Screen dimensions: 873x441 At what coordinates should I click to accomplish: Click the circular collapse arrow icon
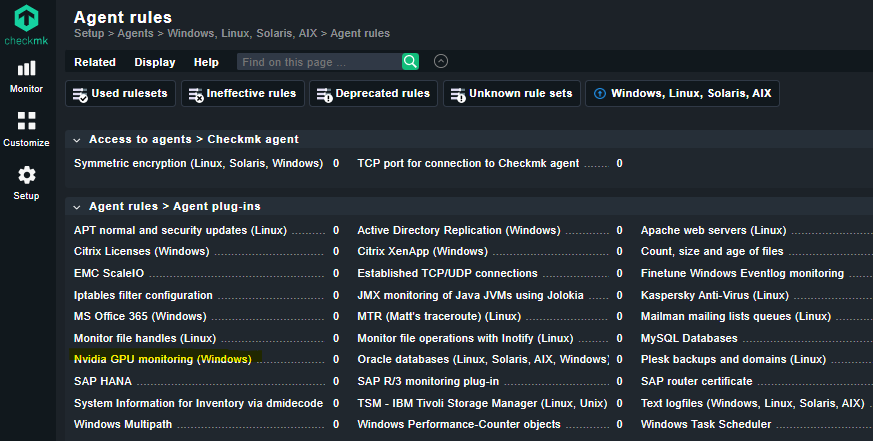[x=441, y=61]
